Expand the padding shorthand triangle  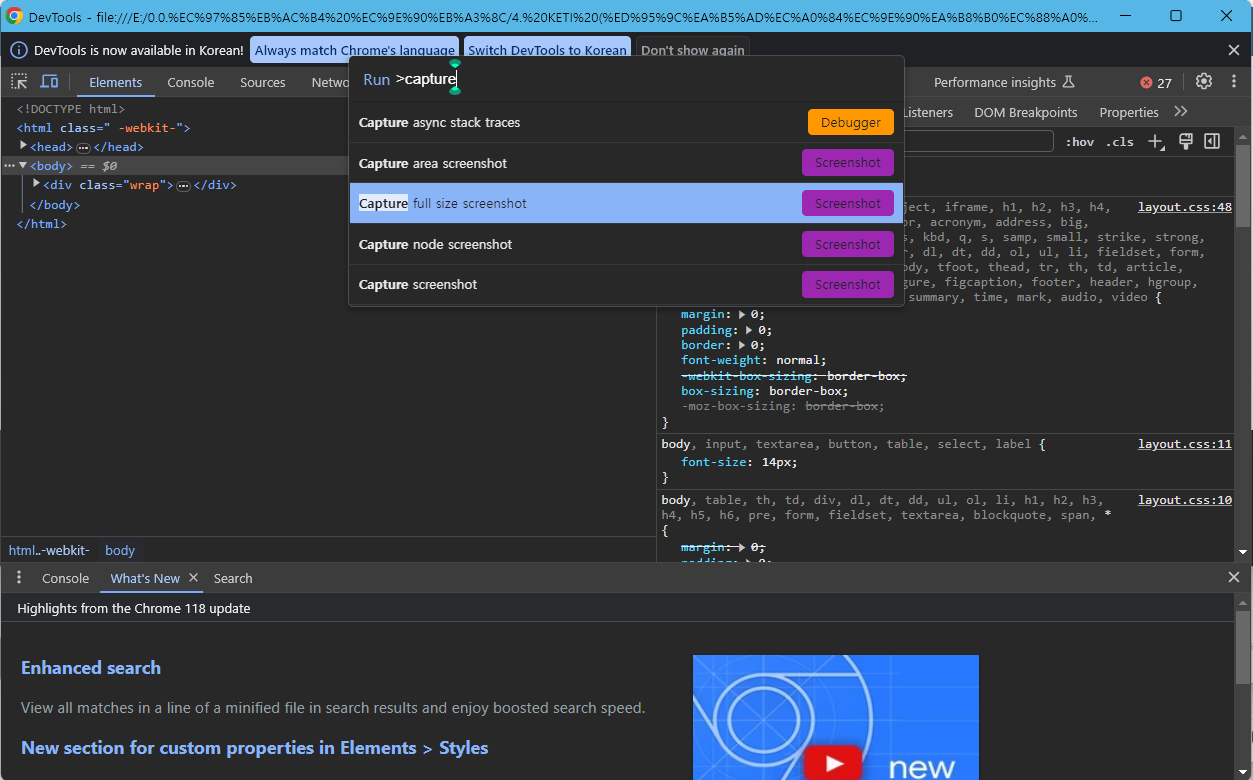point(750,329)
